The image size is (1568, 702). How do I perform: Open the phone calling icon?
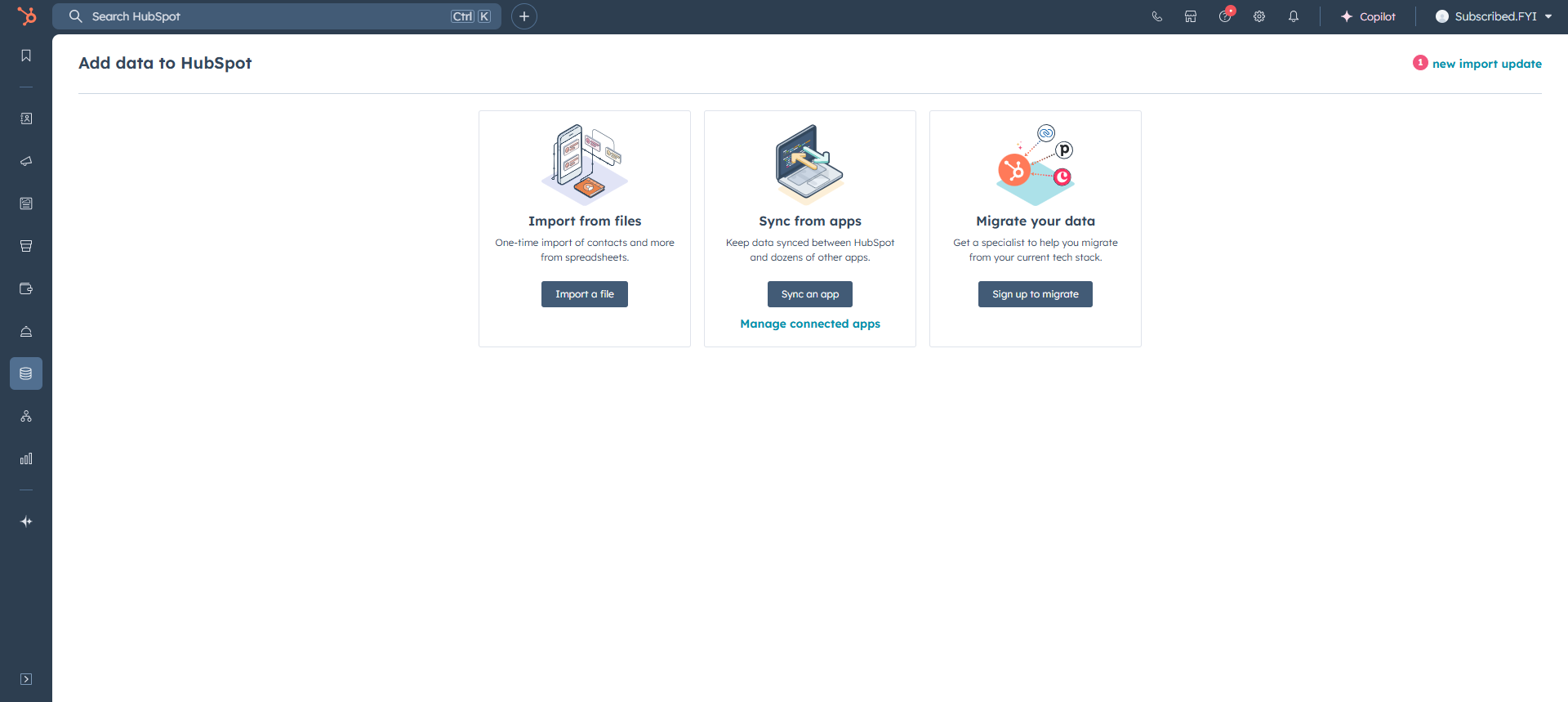pos(1157,16)
